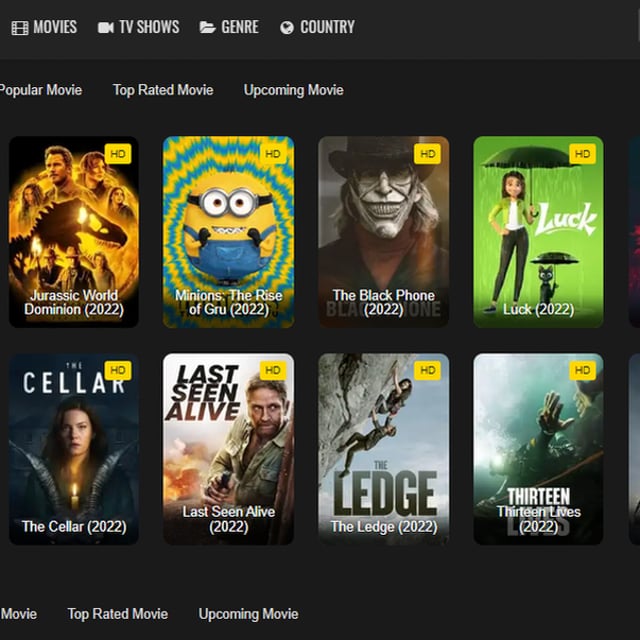
Task: Click the HD badge on Last Seen Alive
Action: click(x=273, y=370)
